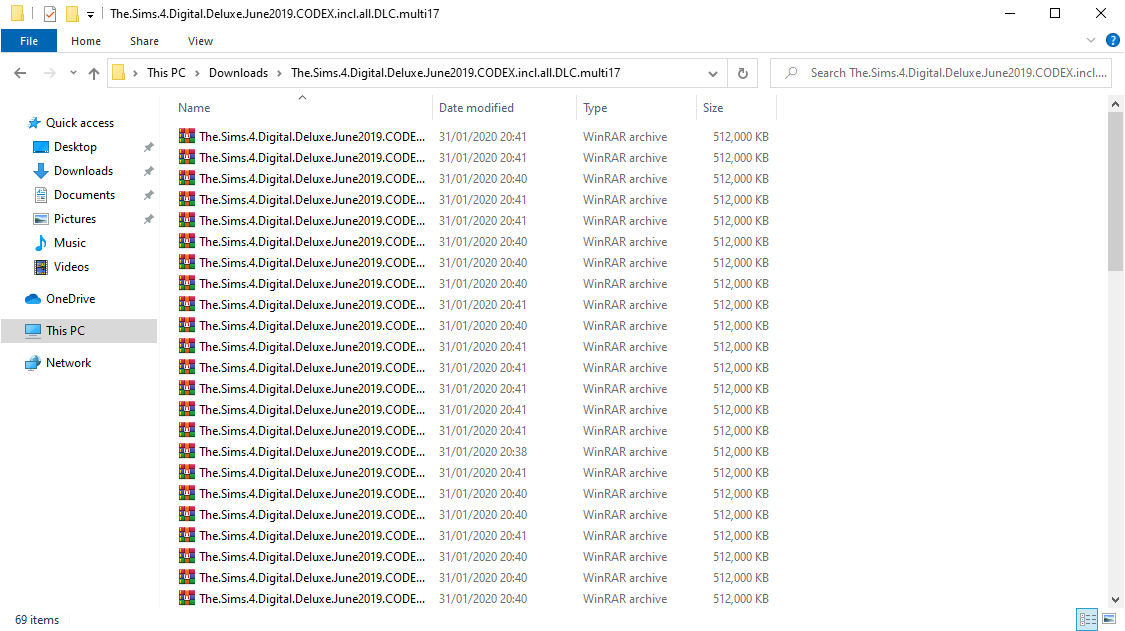Open the address bar previous locations dropdown
The width and height of the screenshot is (1125, 631).
click(x=712, y=73)
